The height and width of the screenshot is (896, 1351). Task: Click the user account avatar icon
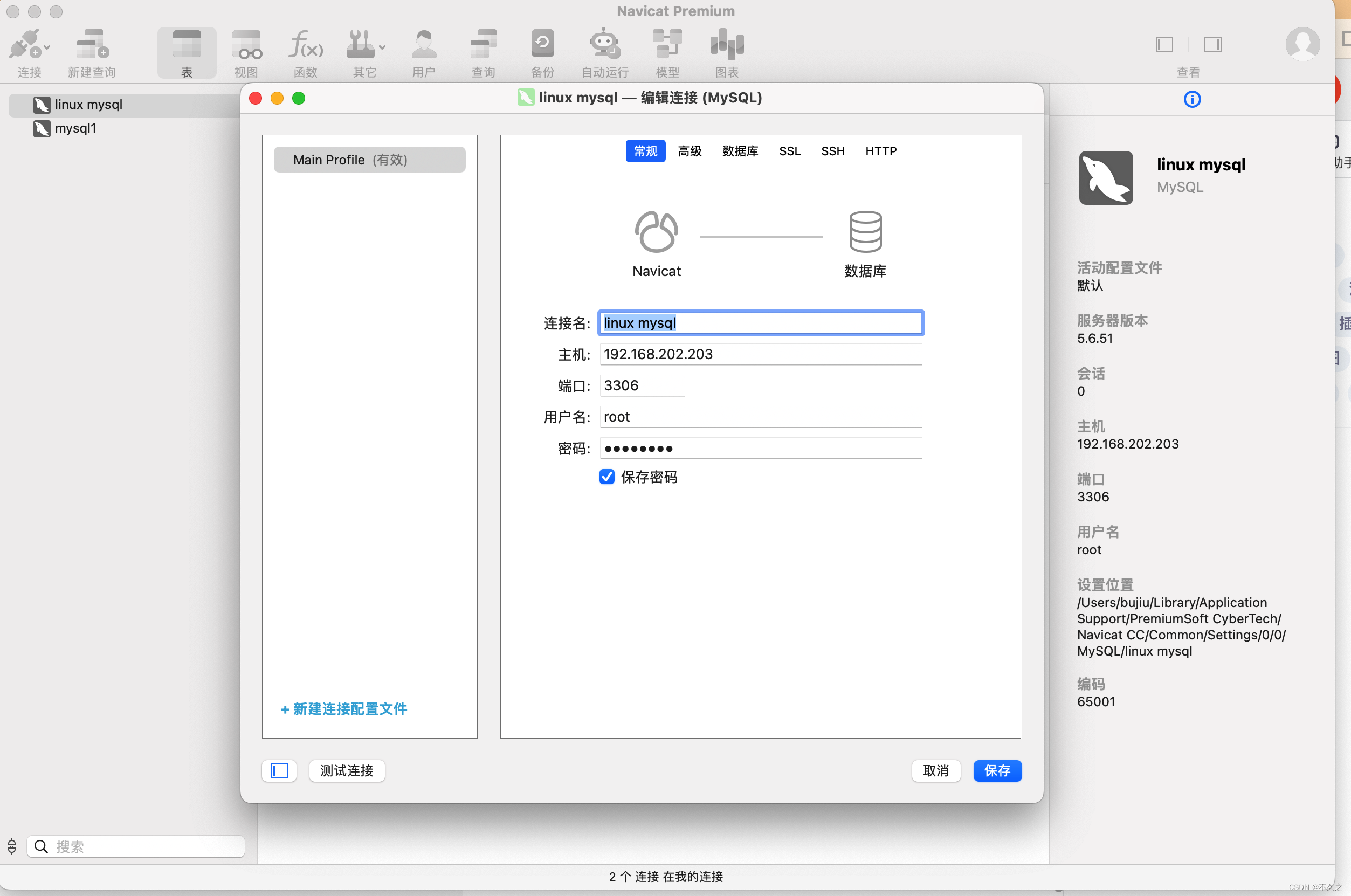pos(1302,44)
